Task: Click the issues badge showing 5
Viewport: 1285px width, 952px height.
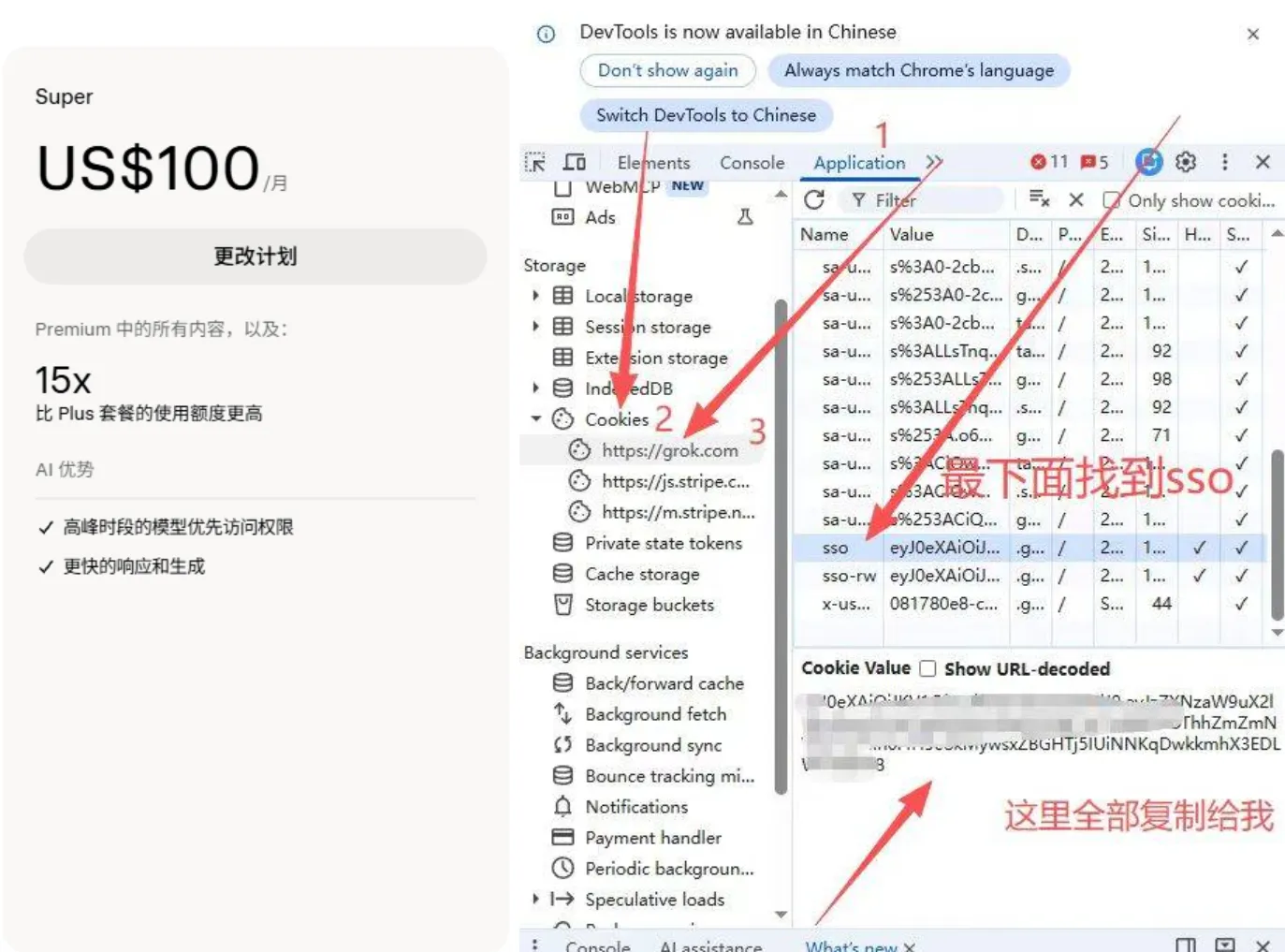Action: (1095, 162)
